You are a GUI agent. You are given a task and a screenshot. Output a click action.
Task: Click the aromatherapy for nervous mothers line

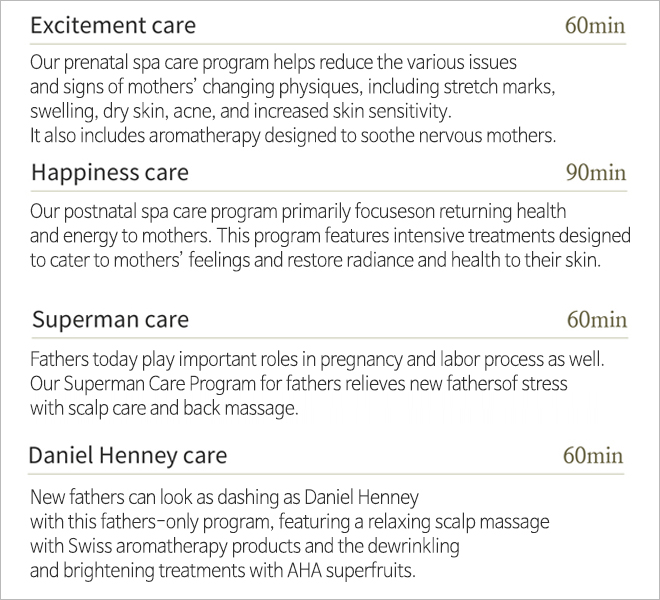click(x=293, y=136)
